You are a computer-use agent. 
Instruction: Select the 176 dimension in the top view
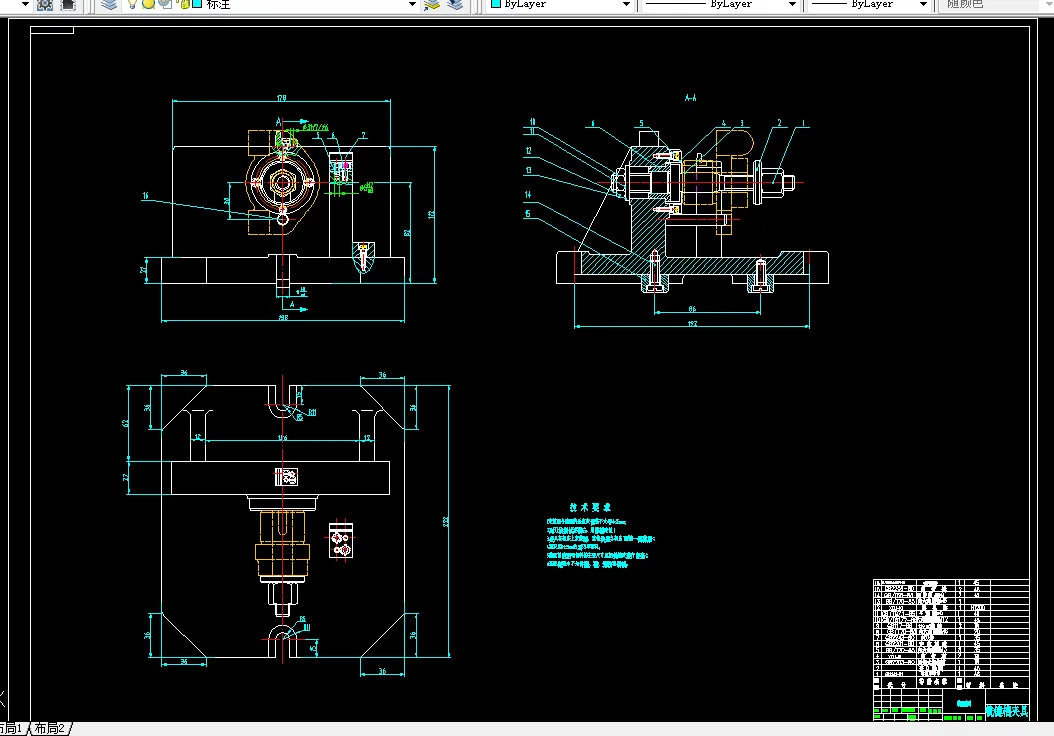(282, 438)
